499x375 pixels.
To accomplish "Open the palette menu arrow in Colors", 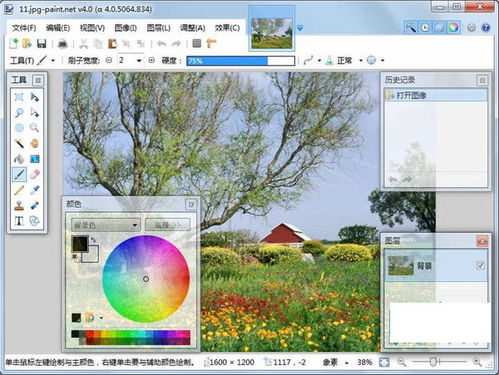I will click(x=101, y=318).
